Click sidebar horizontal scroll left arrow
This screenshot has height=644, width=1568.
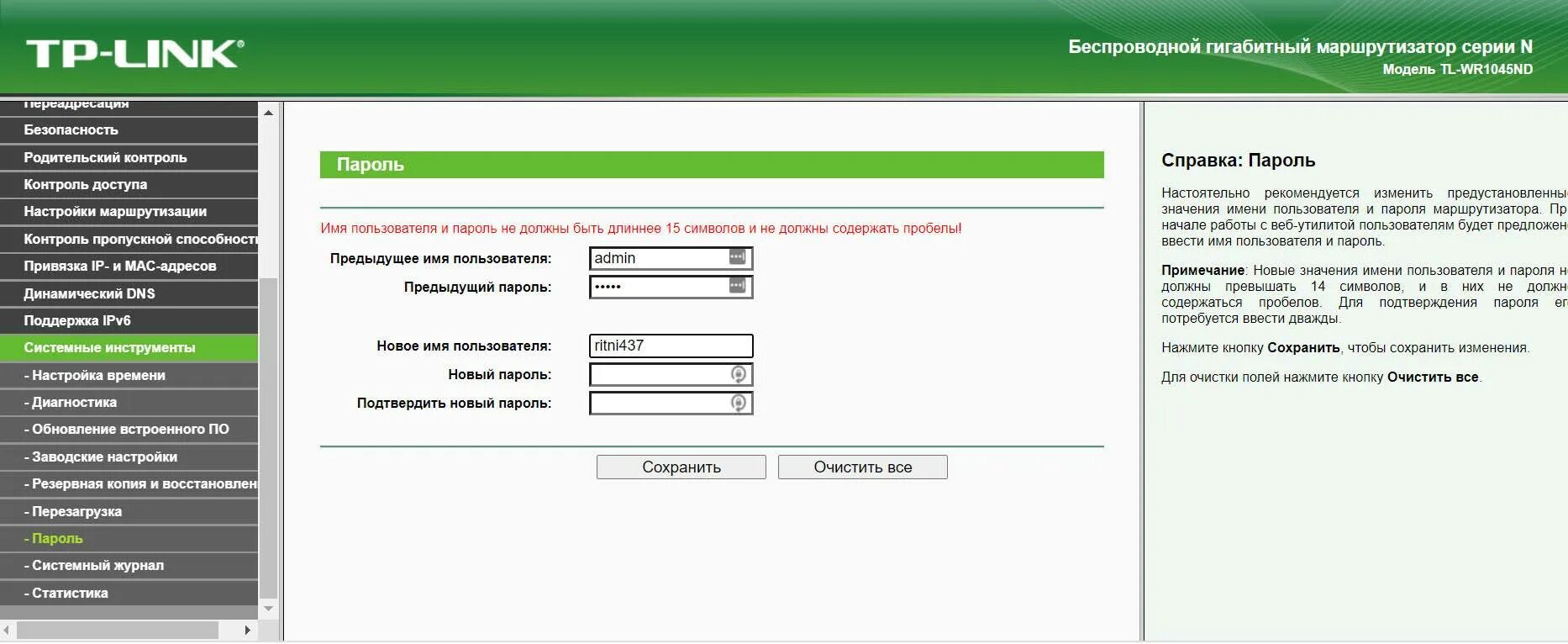(x=7, y=630)
